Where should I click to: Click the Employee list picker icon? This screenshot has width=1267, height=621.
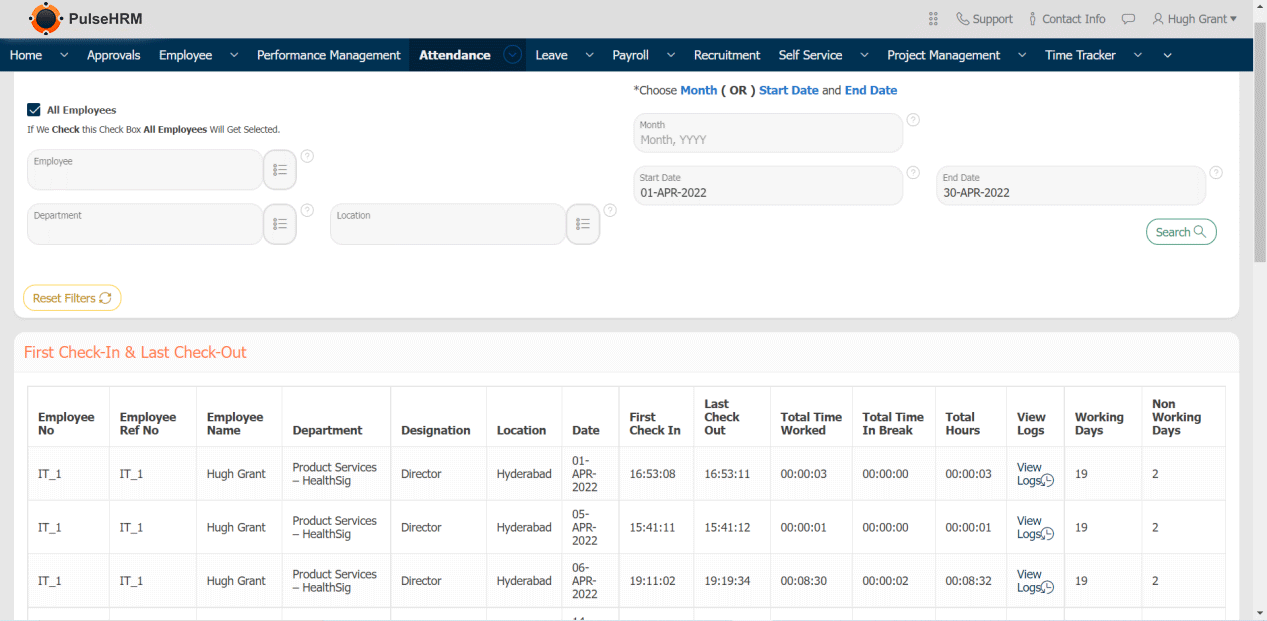click(280, 170)
